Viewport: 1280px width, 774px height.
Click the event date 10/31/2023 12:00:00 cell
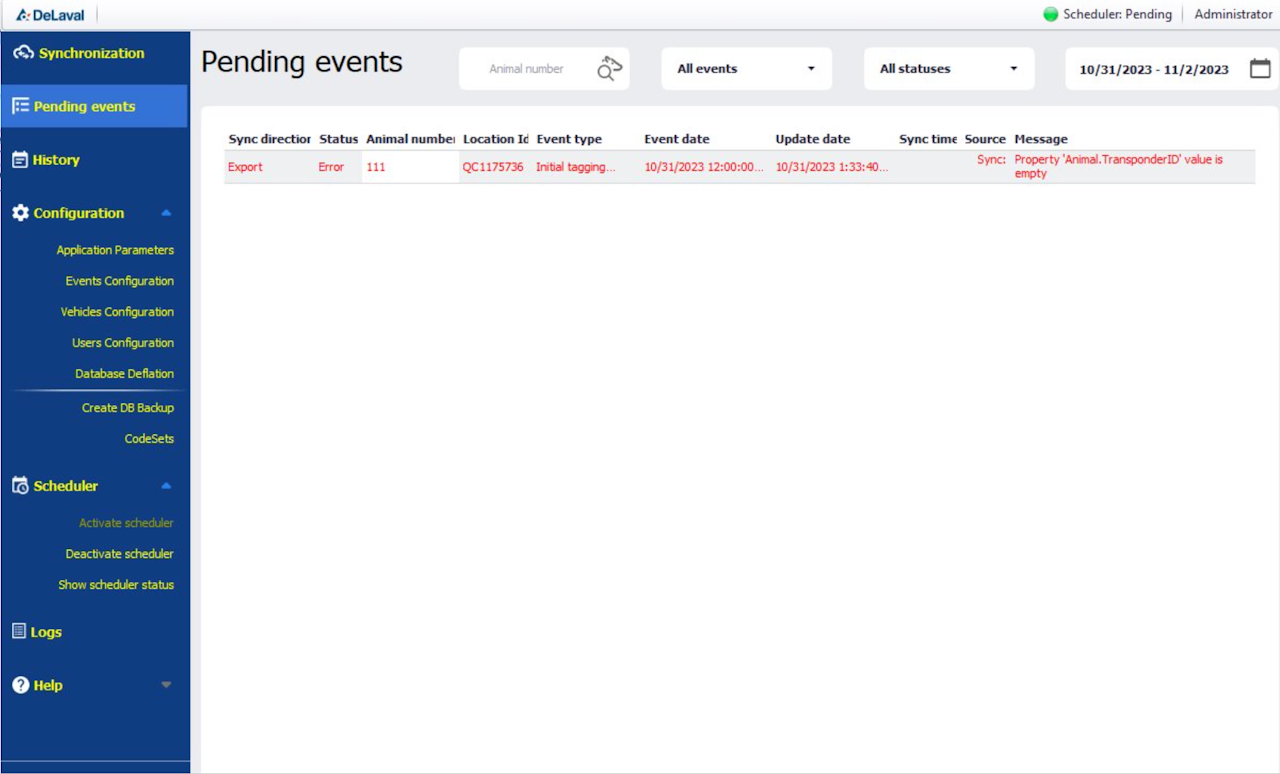pyautogui.click(x=704, y=167)
